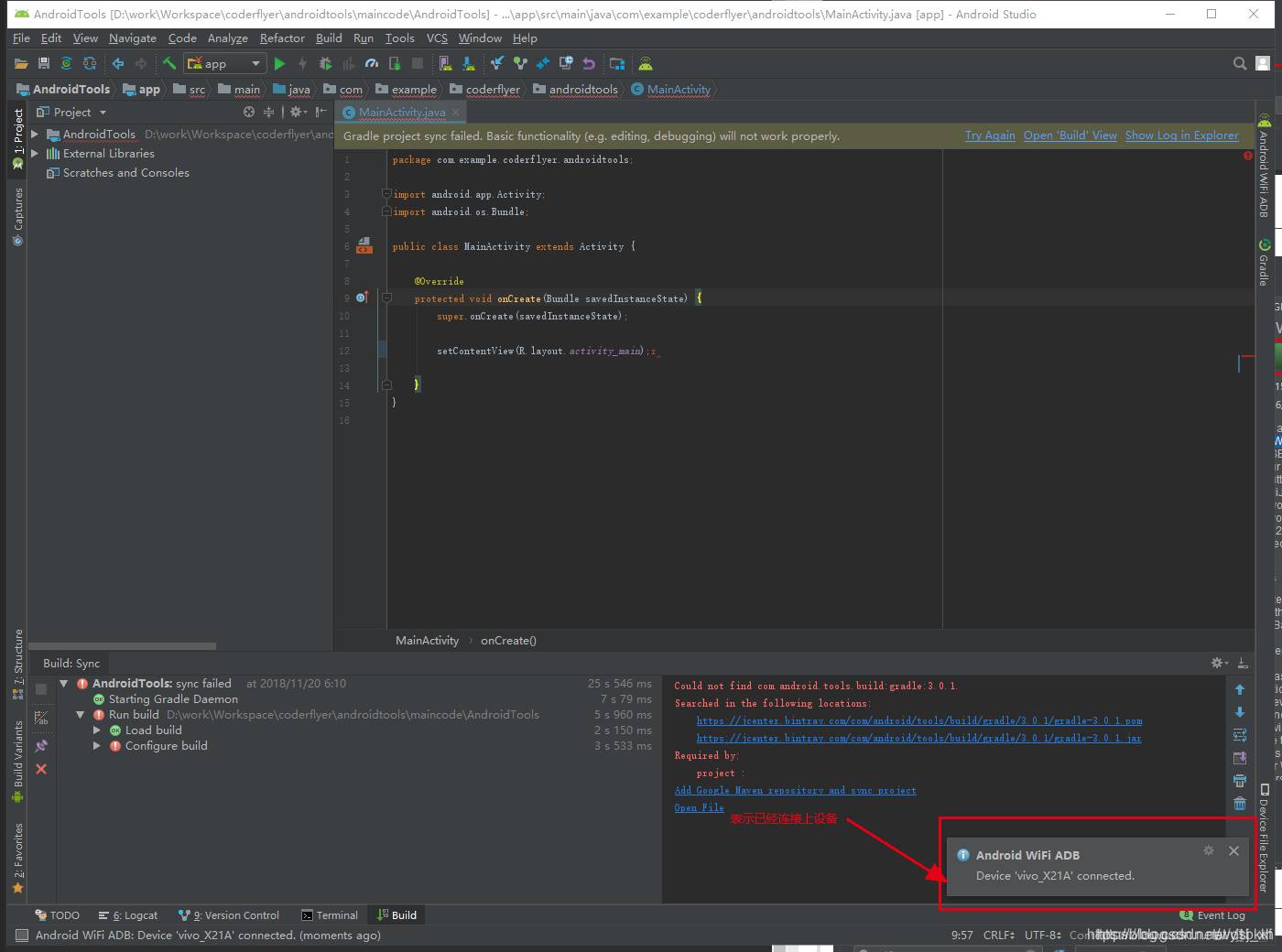This screenshot has height=952, width=1282.
Task: Clear build output with trash icon
Action: click(1240, 804)
